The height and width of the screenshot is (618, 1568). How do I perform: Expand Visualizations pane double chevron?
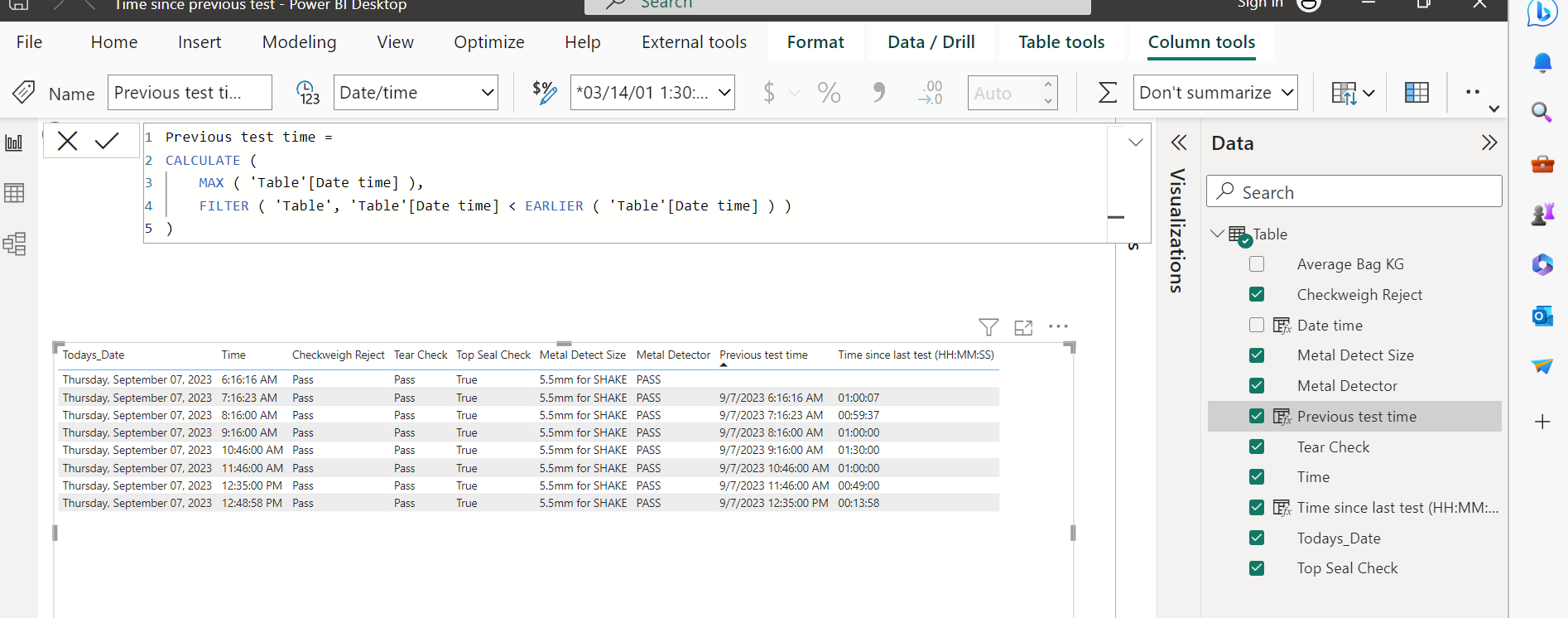[1179, 142]
